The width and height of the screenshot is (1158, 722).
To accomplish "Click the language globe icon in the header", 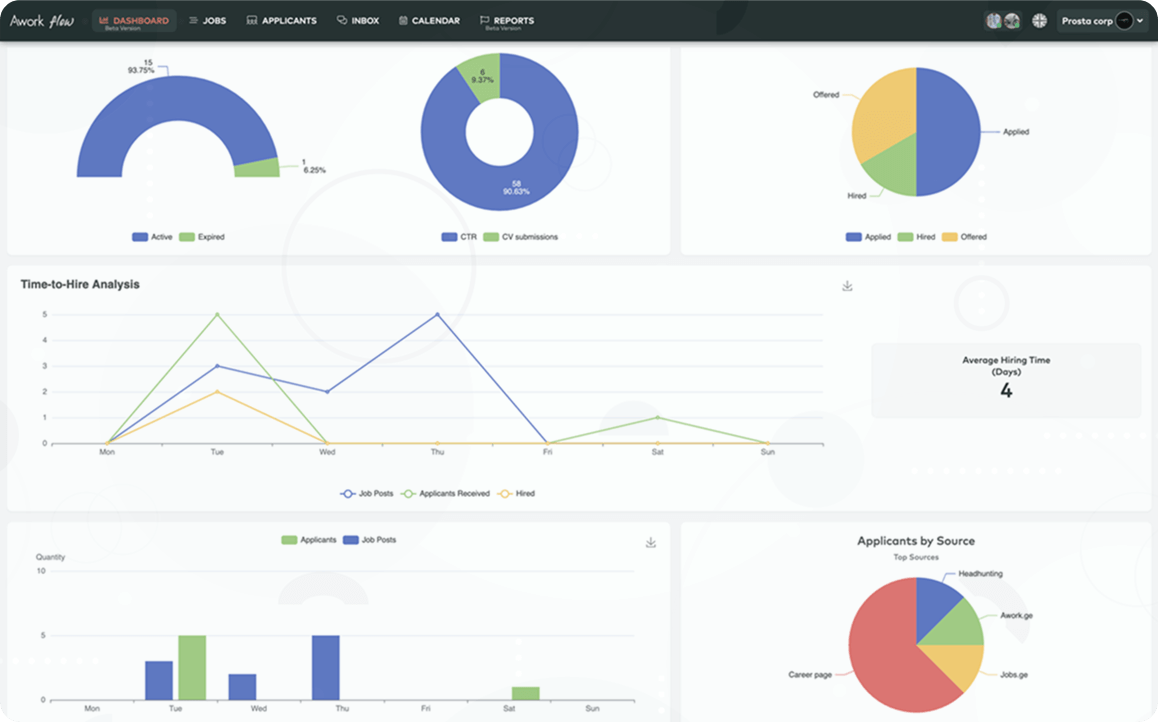I will point(1039,21).
